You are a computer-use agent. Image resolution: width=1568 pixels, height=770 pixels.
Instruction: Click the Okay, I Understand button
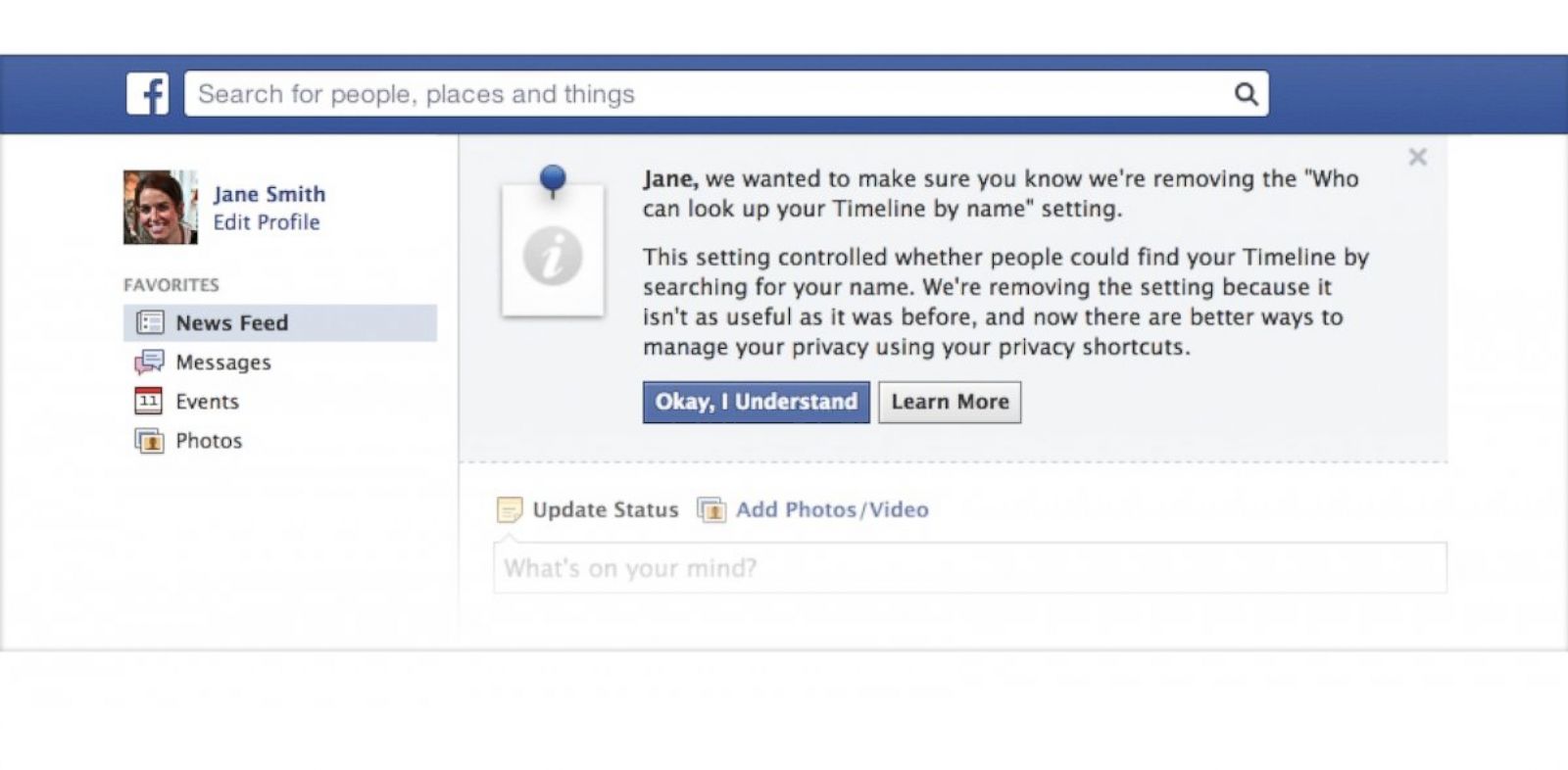tap(756, 402)
